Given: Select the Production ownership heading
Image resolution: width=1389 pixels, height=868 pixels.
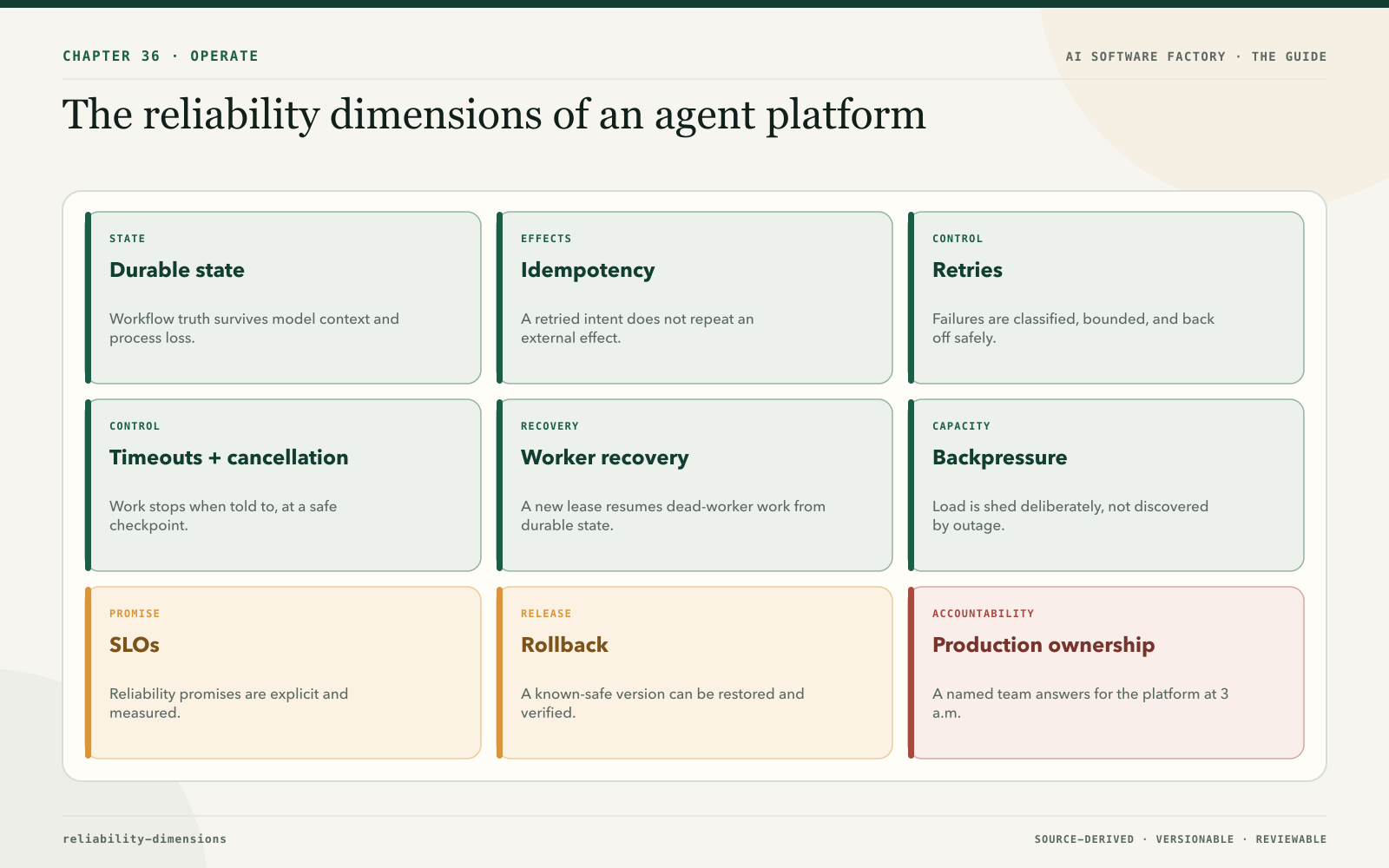Looking at the screenshot, I should click(1043, 645).
